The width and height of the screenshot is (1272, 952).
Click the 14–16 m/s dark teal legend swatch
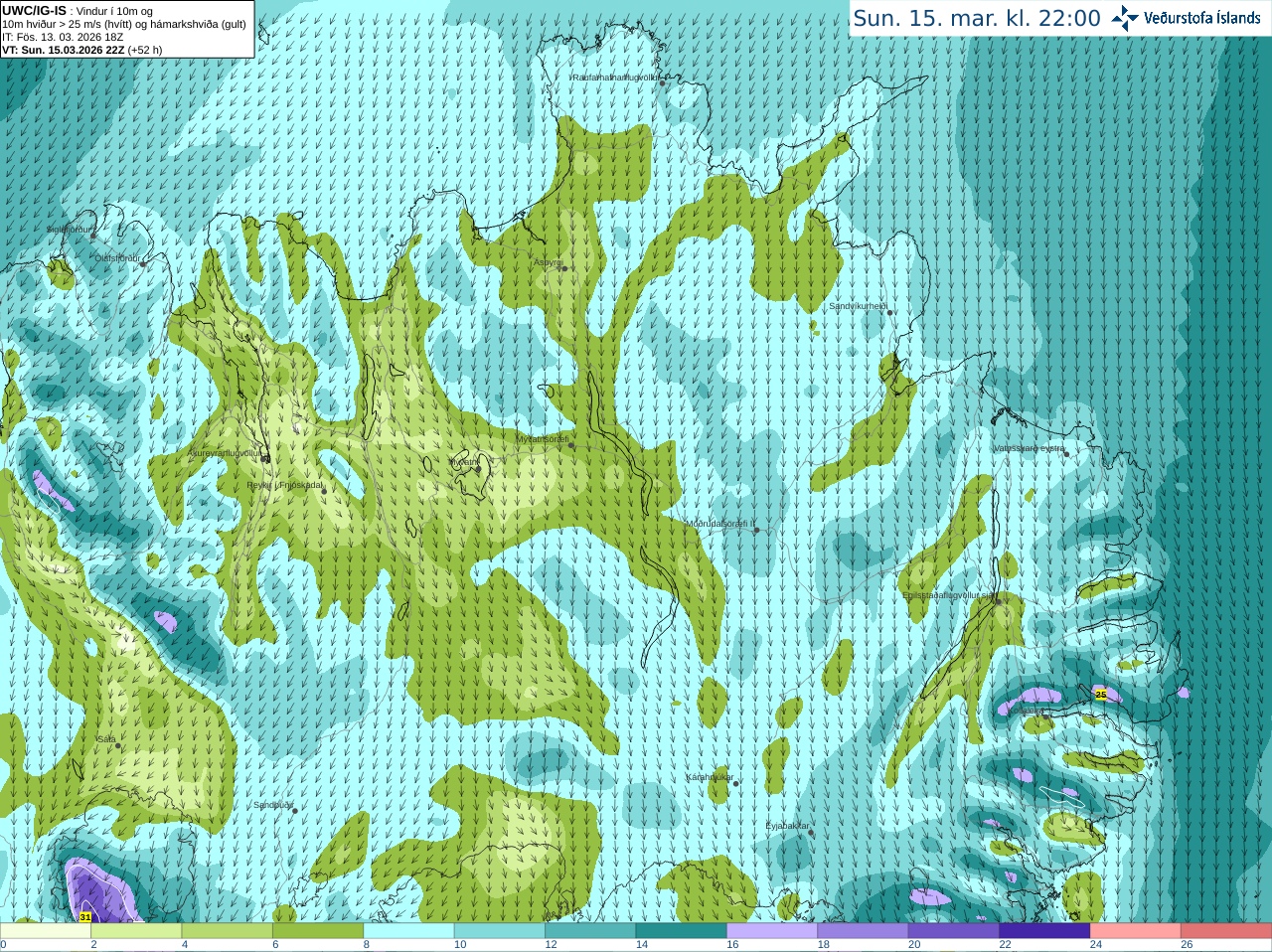click(682, 931)
